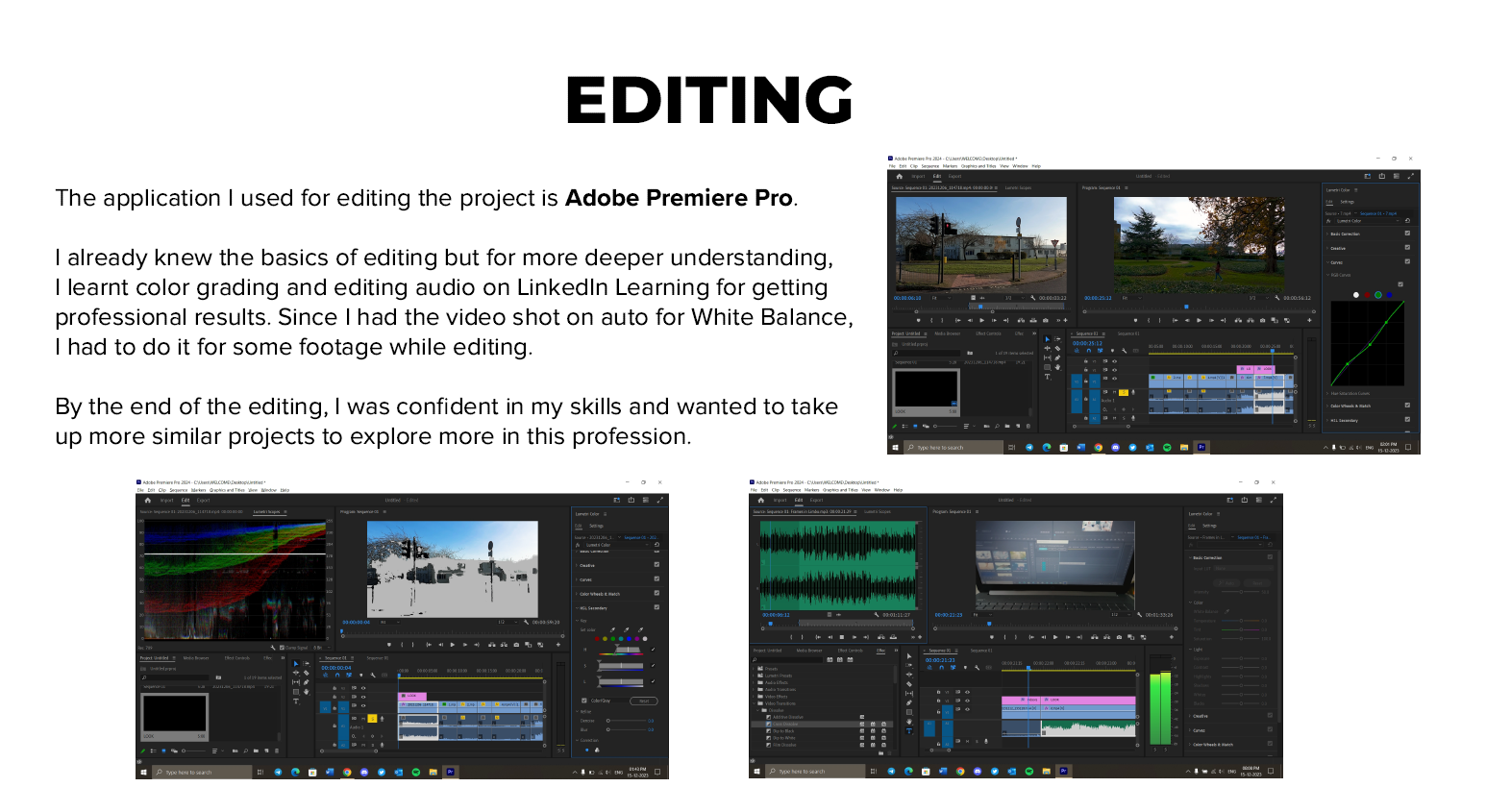Toggle HSL Secondary checkbox in snowy-footage window

[656, 607]
